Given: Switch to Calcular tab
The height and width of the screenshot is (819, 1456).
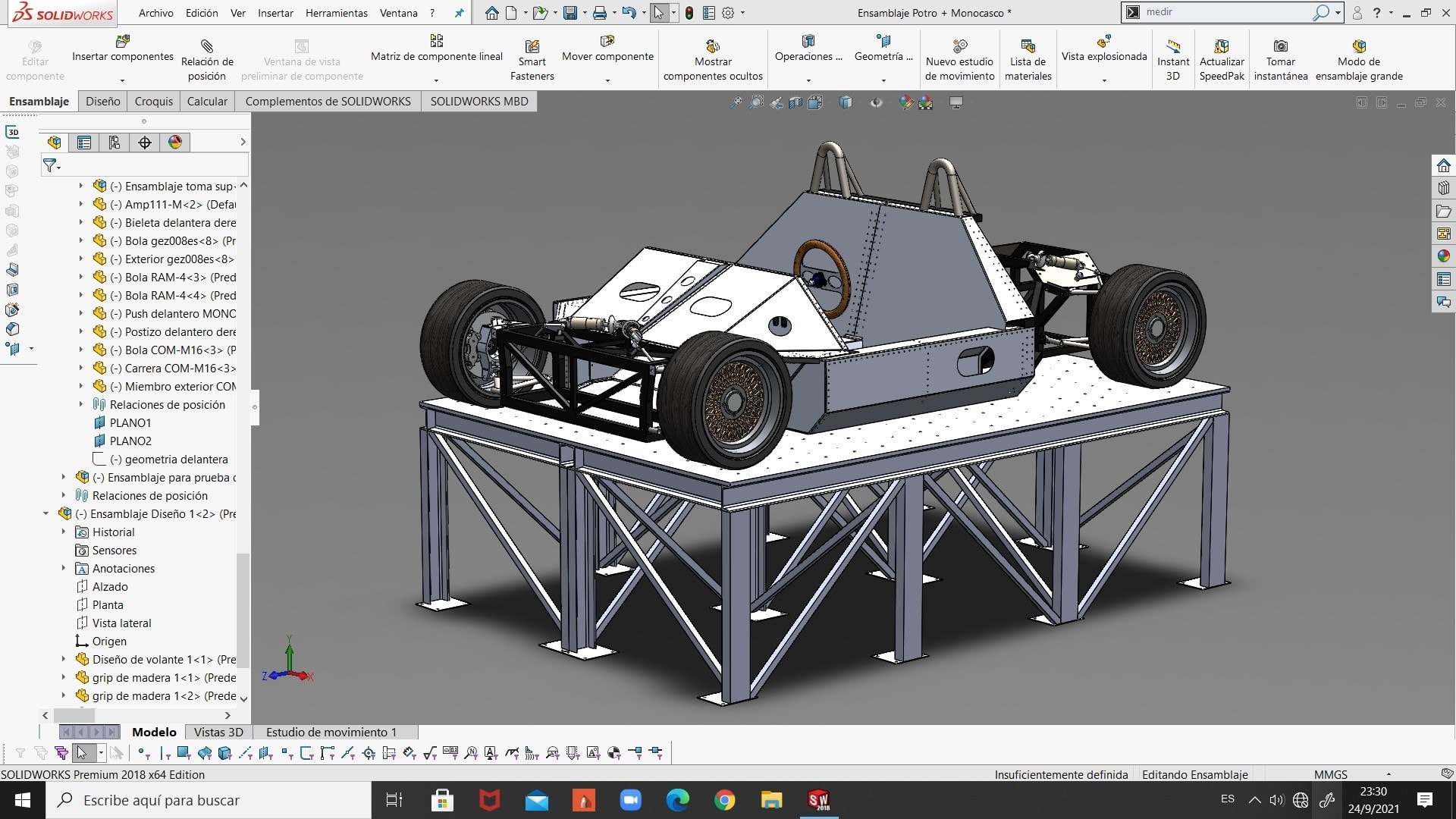Looking at the screenshot, I should pyautogui.click(x=207, y=101).
